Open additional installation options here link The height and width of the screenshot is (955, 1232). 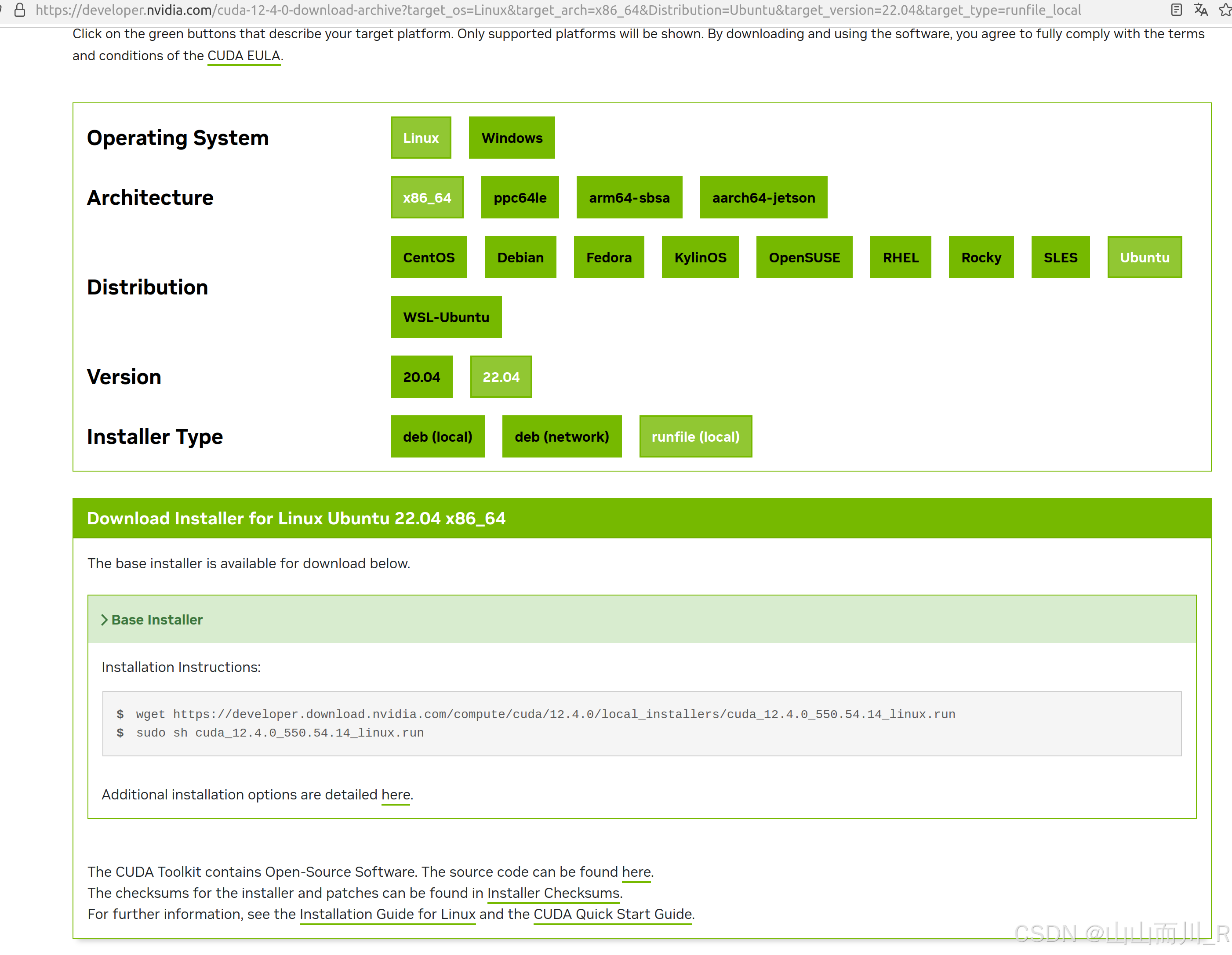(x=396, y=795)
